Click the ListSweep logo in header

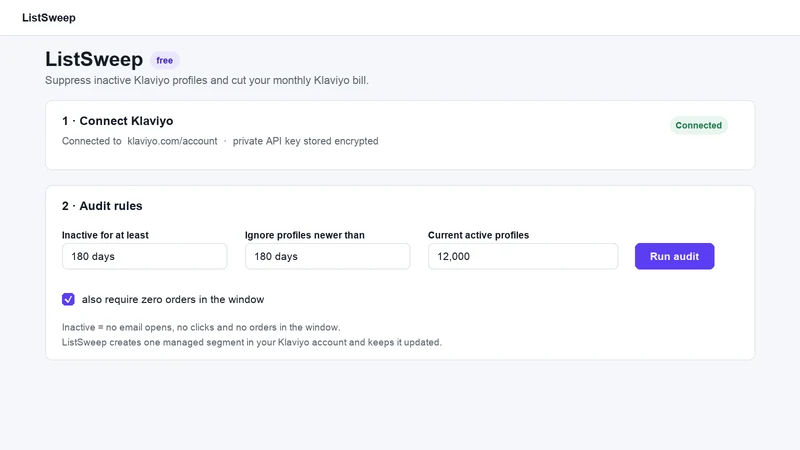(48, 18)
